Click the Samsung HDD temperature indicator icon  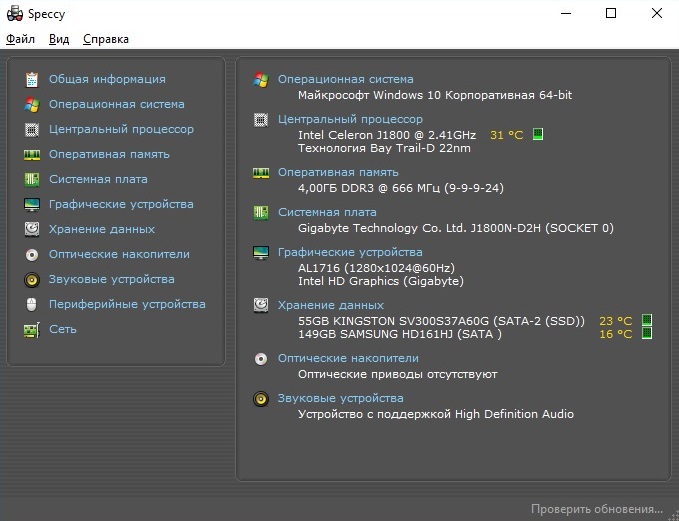[x=647, y=333]
